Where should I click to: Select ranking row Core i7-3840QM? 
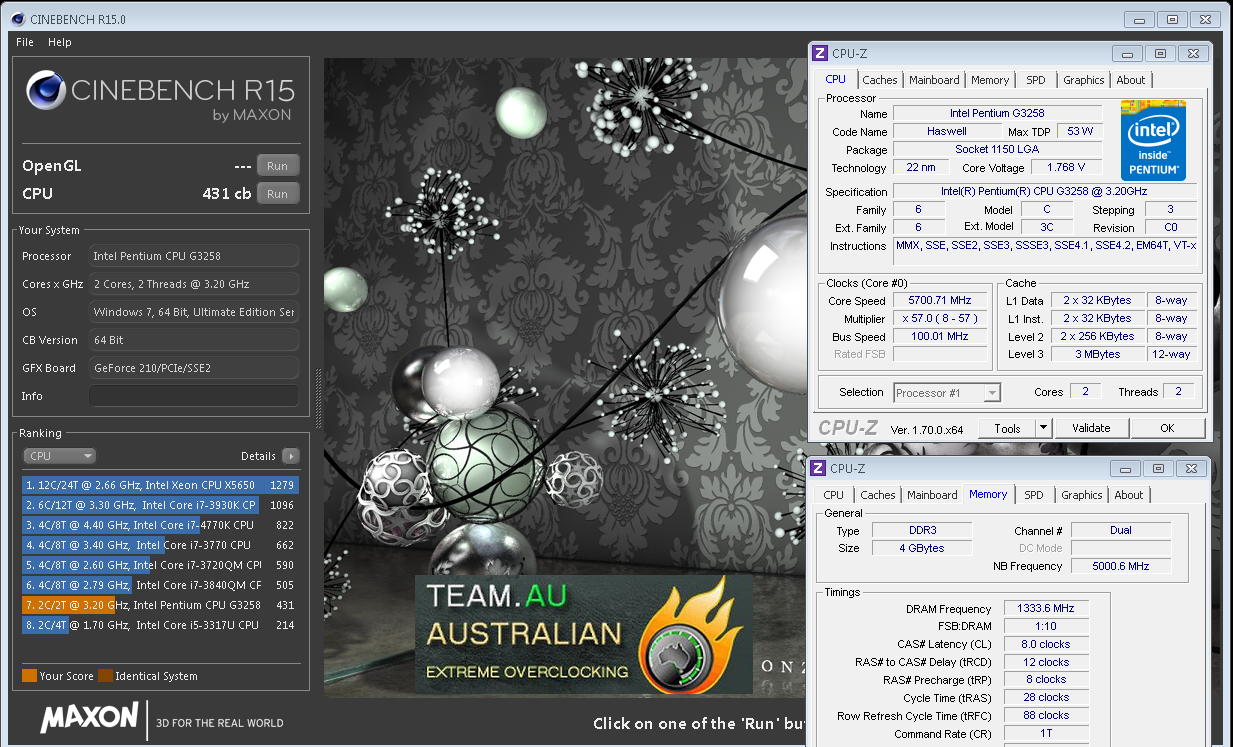click(160, 585)
